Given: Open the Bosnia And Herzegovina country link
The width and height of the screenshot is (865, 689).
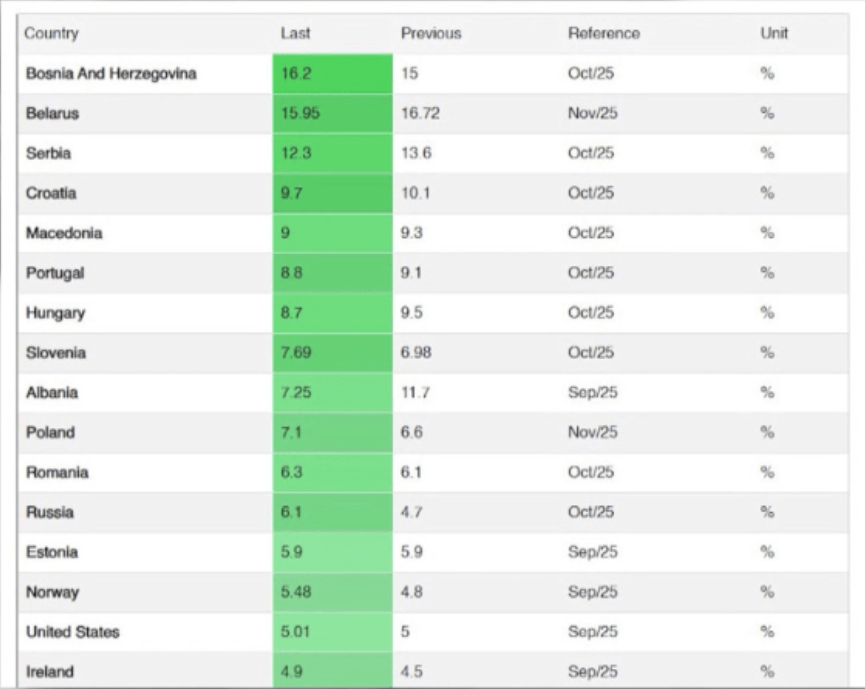Looking at the screenshot, I should [111, 74].
